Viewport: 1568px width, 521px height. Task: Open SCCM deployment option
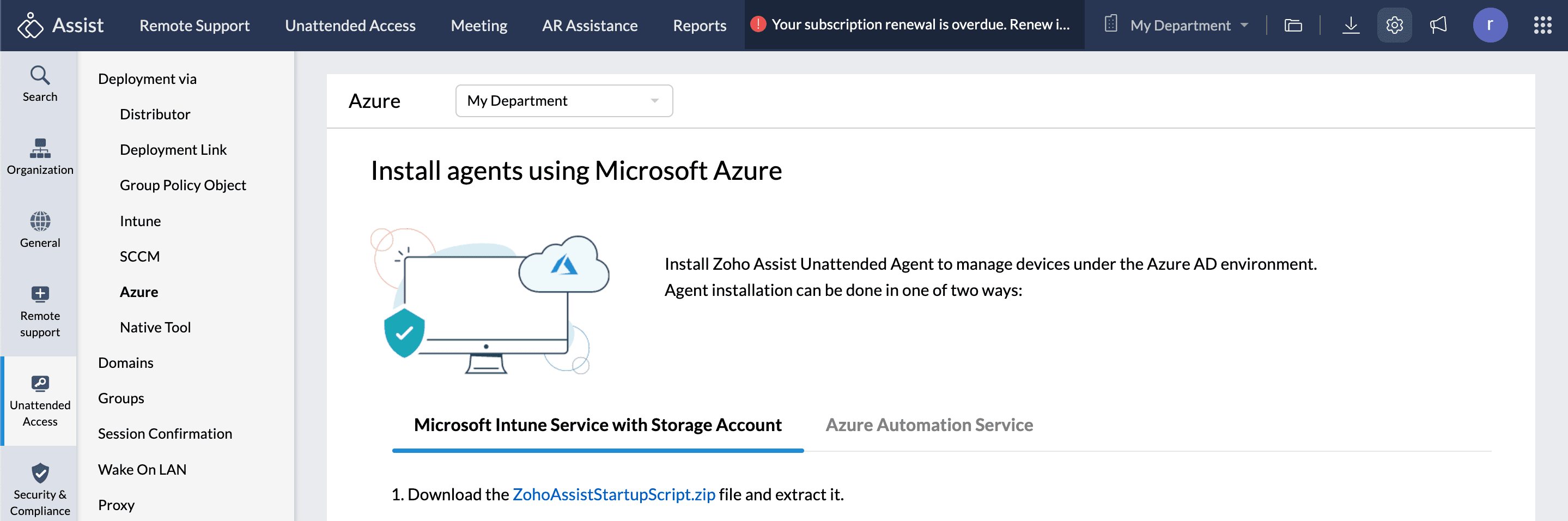[x=139, y=256]
